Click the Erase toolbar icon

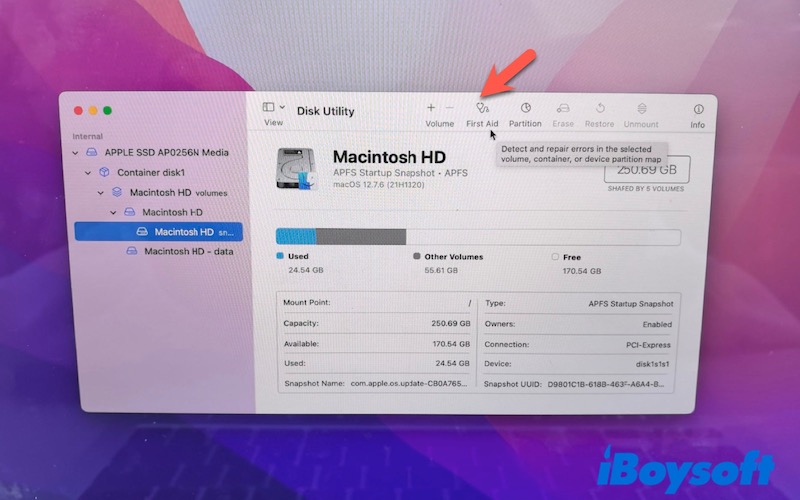(x=563, y=108)
